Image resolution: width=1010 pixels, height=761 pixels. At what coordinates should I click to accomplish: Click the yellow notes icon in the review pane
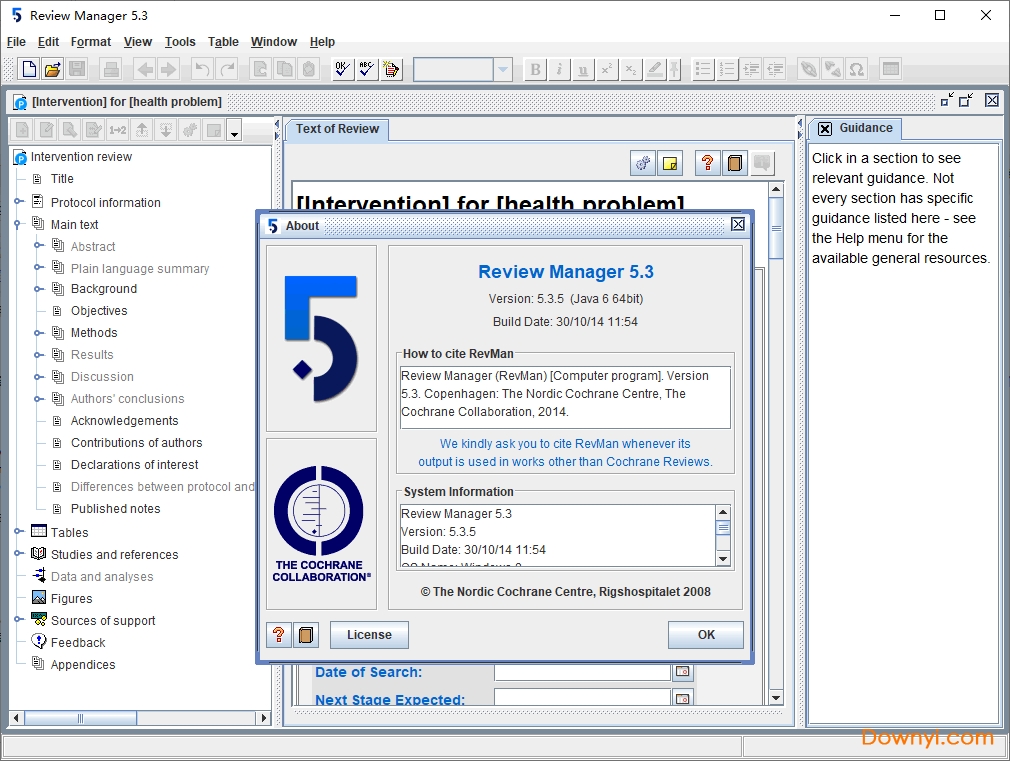[670, 162]
